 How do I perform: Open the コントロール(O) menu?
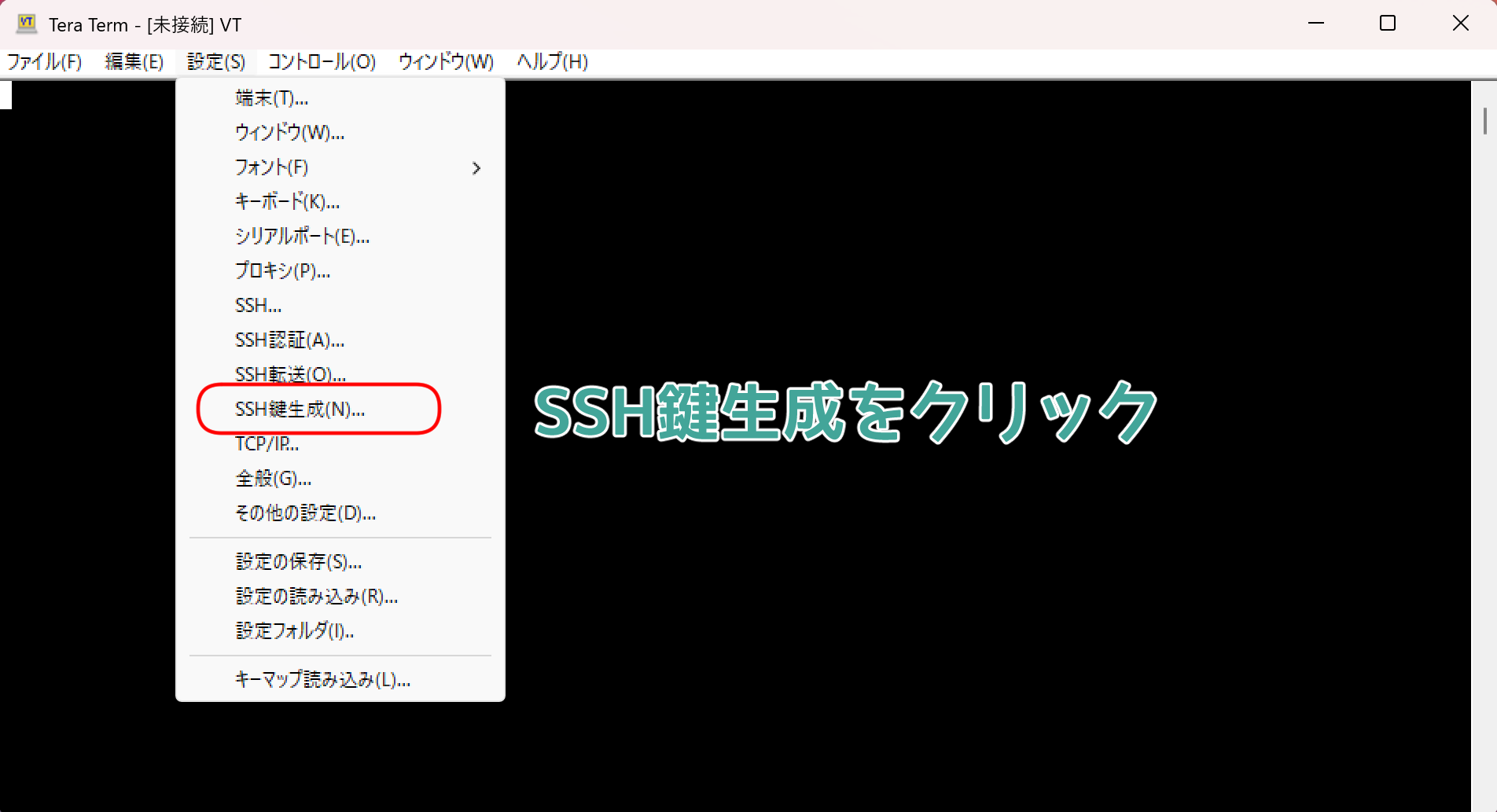(322, 61)
